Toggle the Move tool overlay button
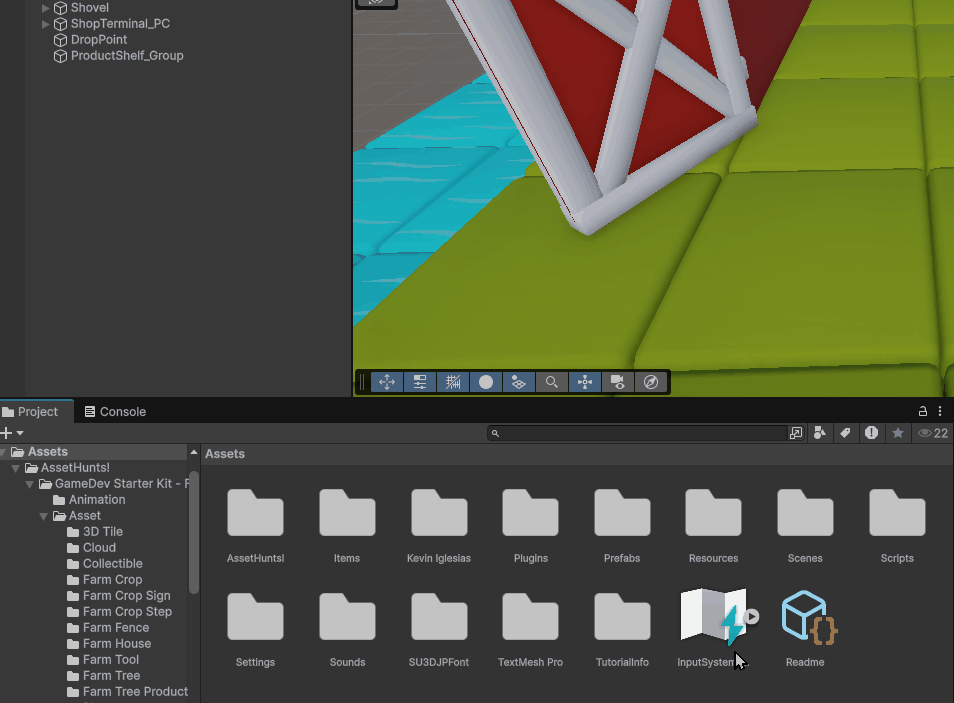The height and width of the screenshot is (703, 954). (x=387, y=382)
